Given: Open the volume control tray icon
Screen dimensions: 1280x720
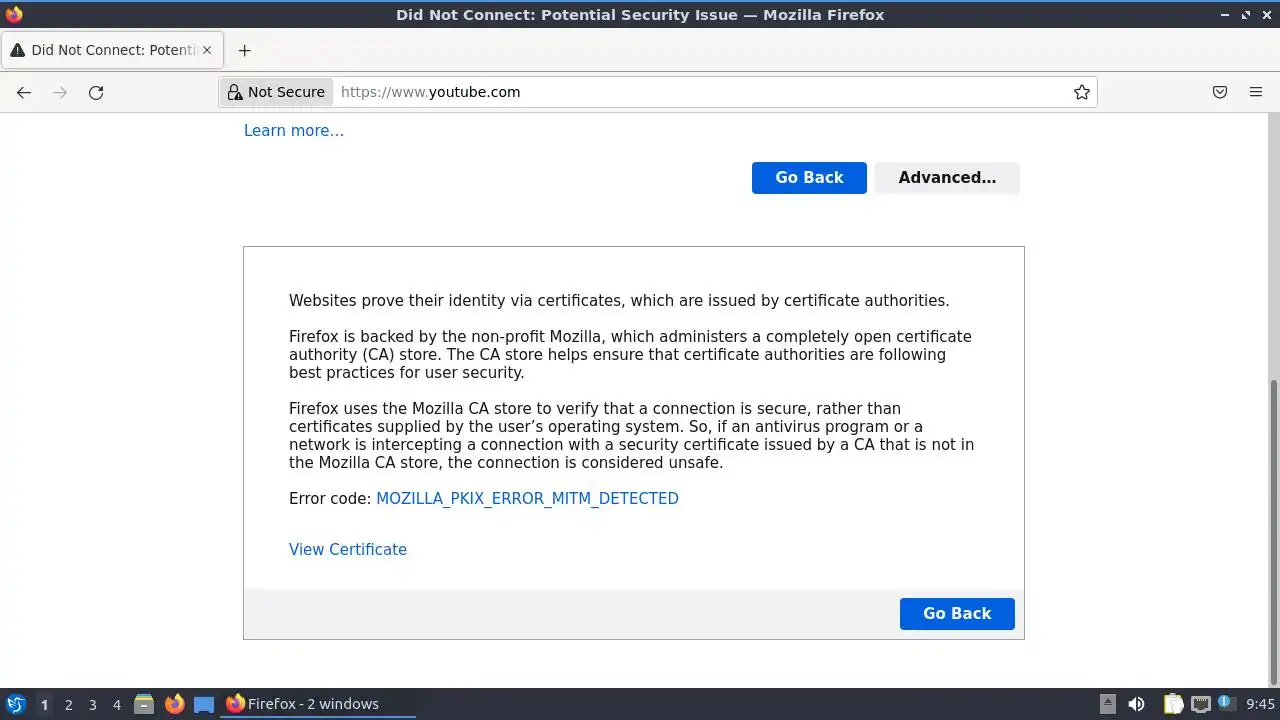Looking at the screenshot, I should (x=1136, y=704).
